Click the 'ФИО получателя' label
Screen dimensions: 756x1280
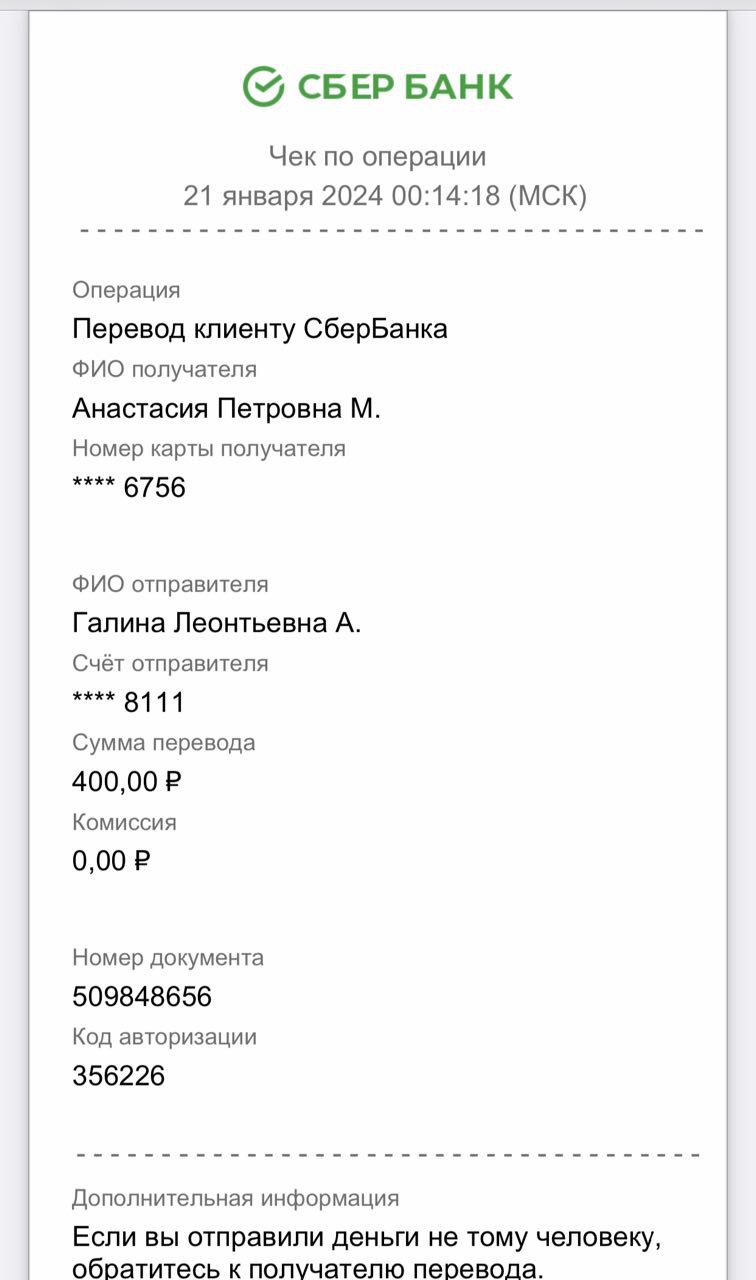(x=165, y=369)
